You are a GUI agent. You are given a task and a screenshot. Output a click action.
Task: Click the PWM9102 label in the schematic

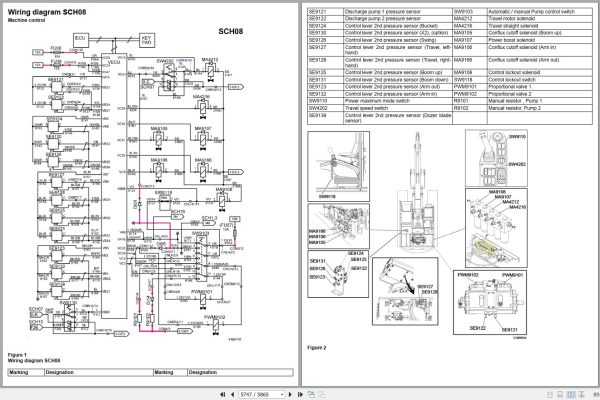click(214, 317)
